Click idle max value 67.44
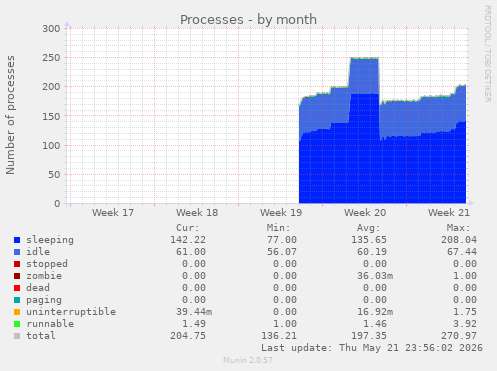This screenshot has width=497, height=371. (x=462, y=252)
